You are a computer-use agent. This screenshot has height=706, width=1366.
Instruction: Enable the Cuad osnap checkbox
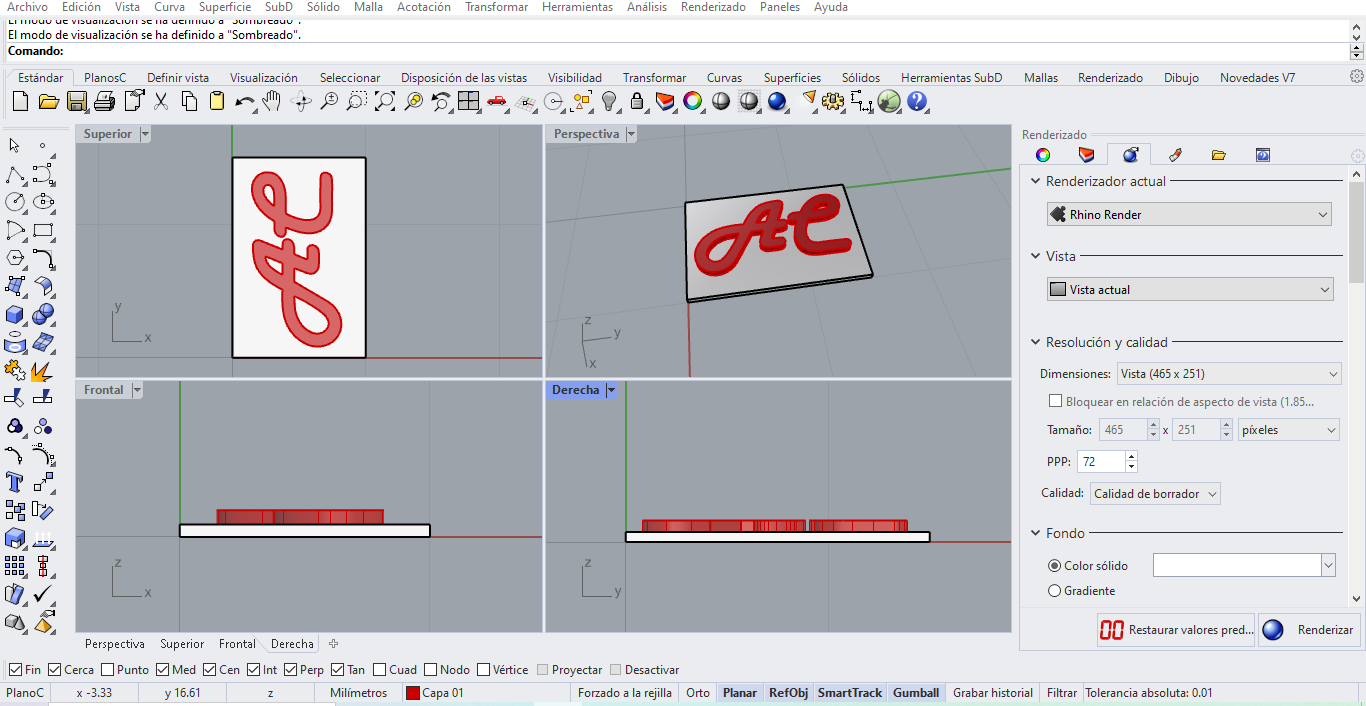click(378, 670)
